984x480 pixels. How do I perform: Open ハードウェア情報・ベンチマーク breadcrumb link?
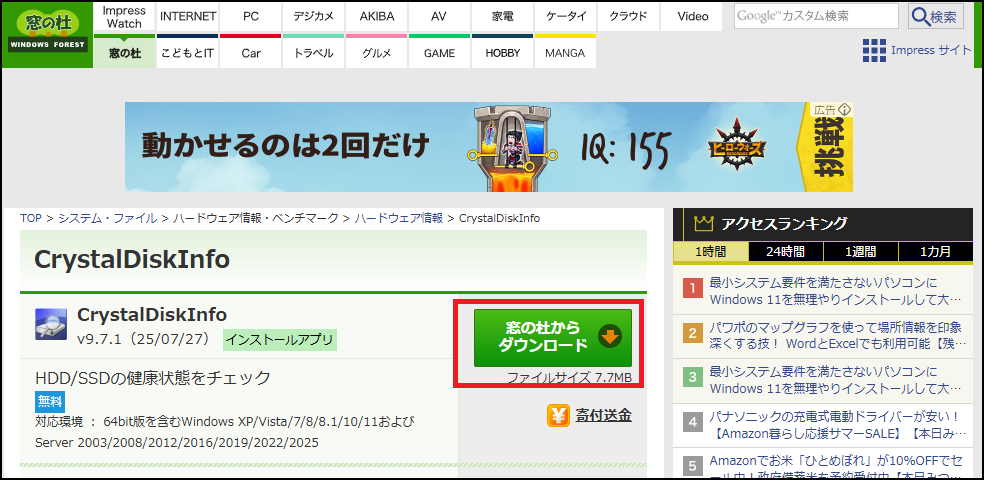256,218
